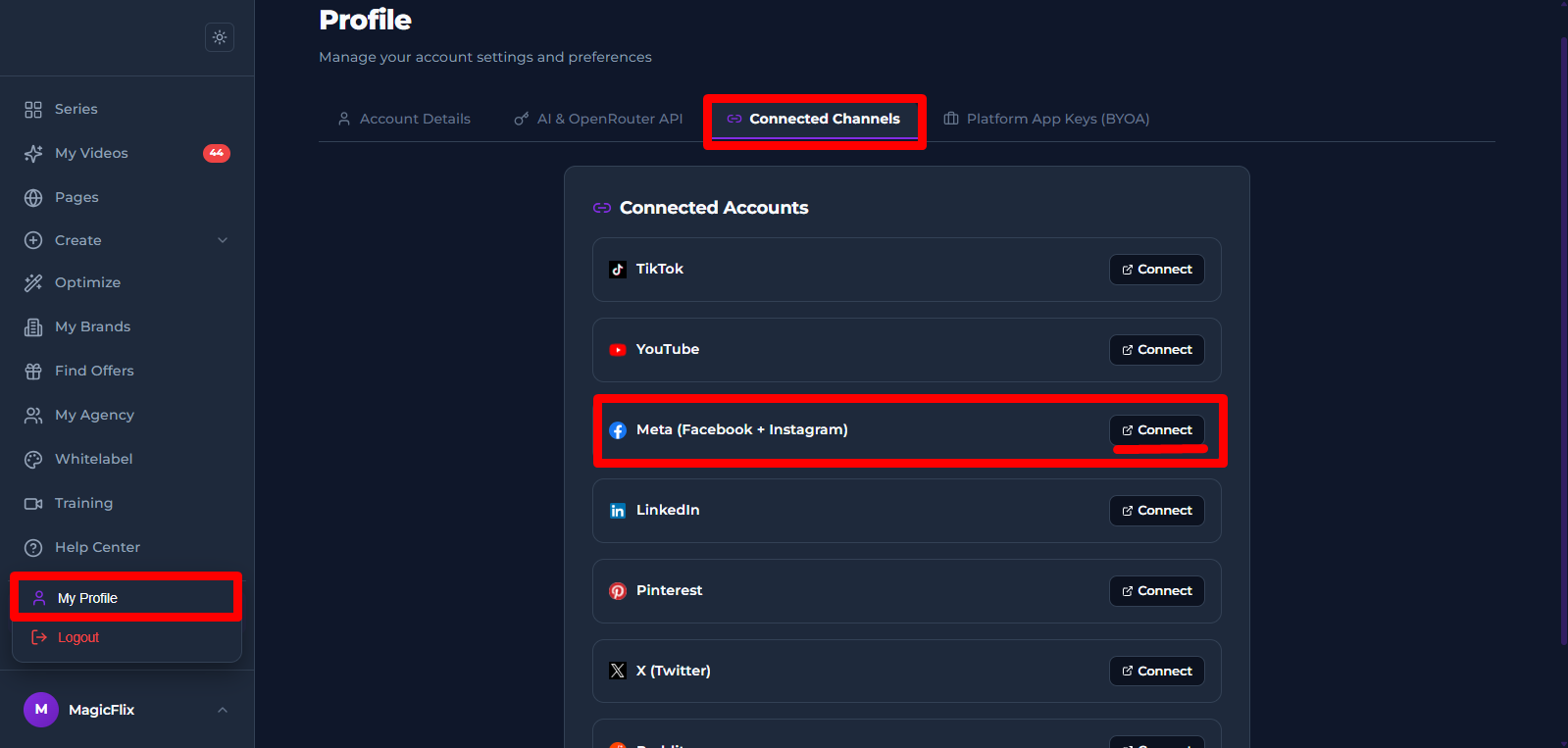Connect the LinkedIn account

pos(1157,511)
